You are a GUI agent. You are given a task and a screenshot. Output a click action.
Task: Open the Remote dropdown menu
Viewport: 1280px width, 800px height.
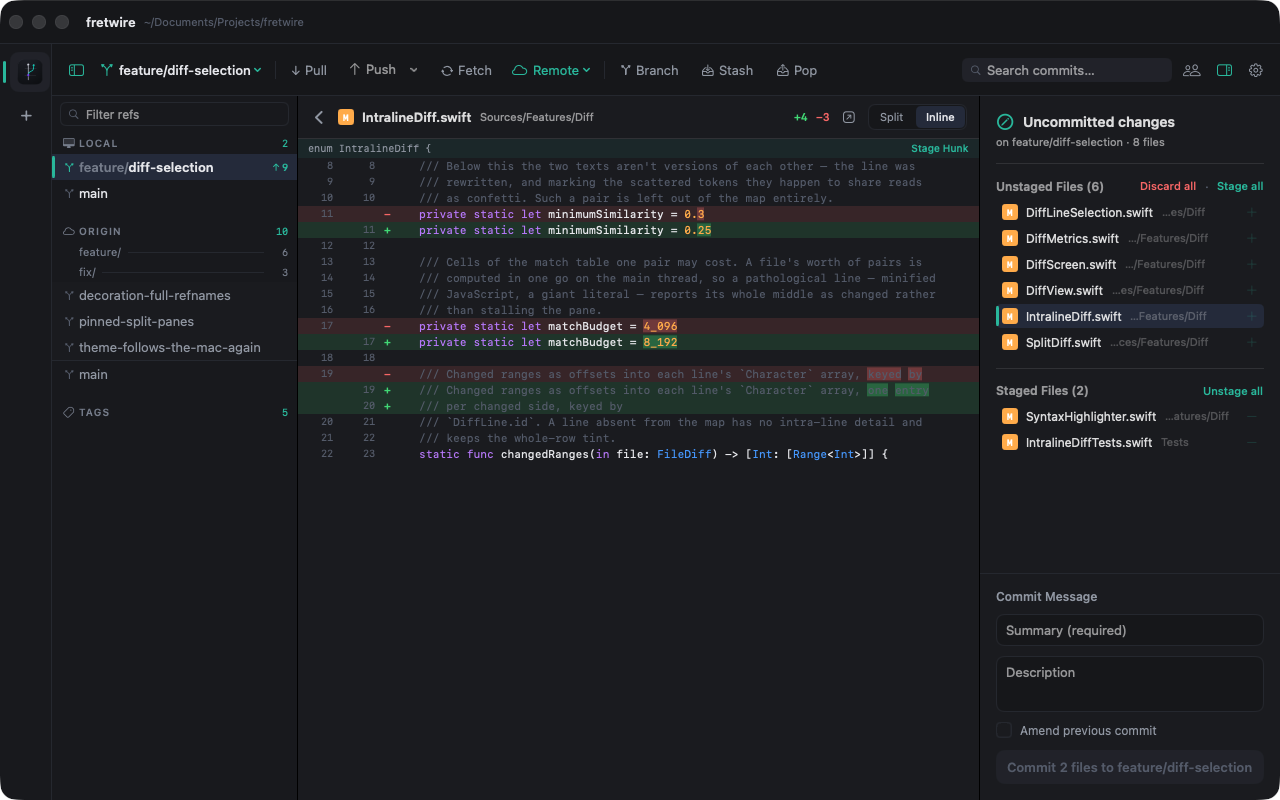551,70
